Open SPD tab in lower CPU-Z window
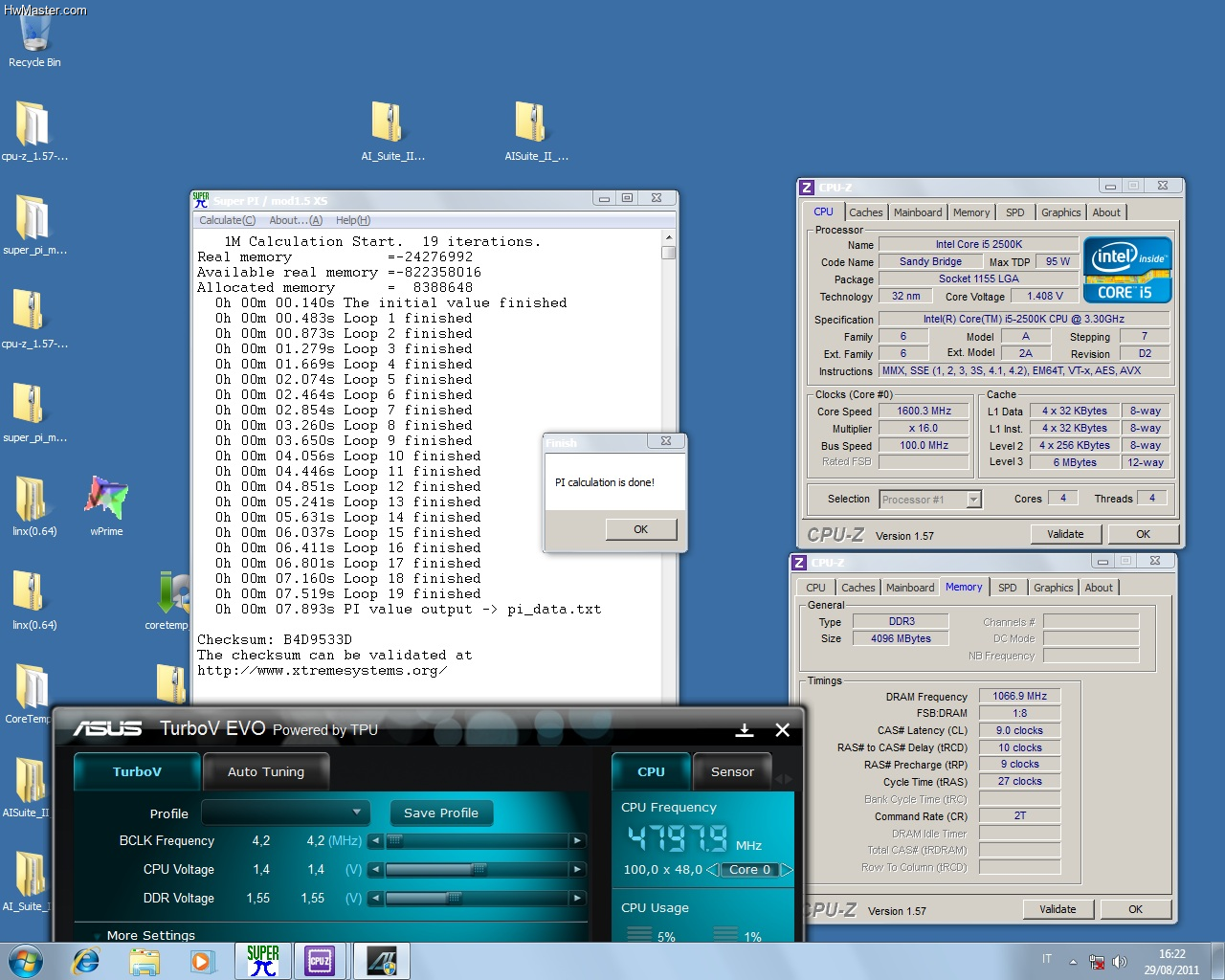The height and width of the screenshot is (980, 1225). click(x=1008, y=588)
